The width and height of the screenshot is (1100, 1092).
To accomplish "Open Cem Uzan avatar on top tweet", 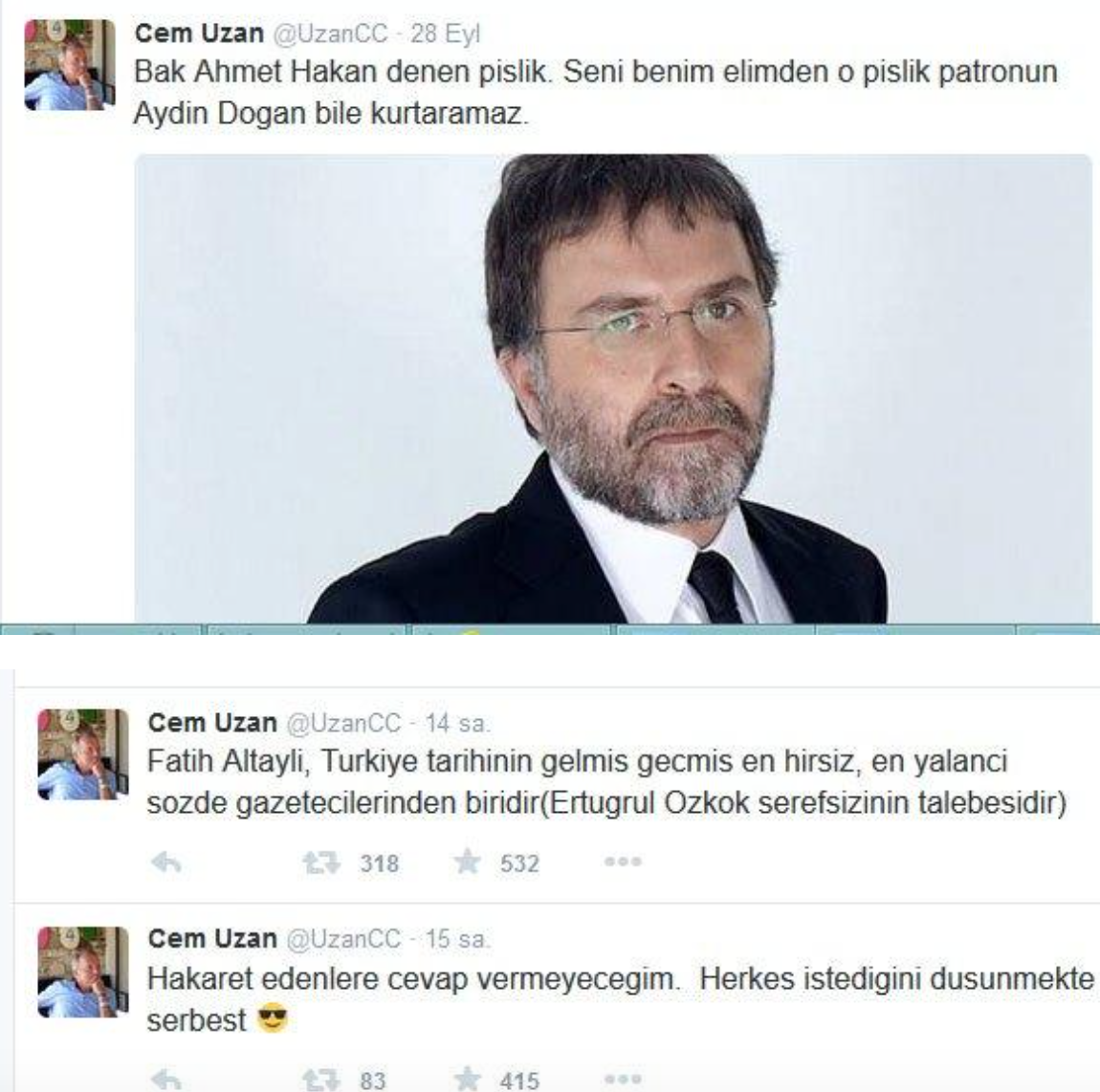I will 70,64.
